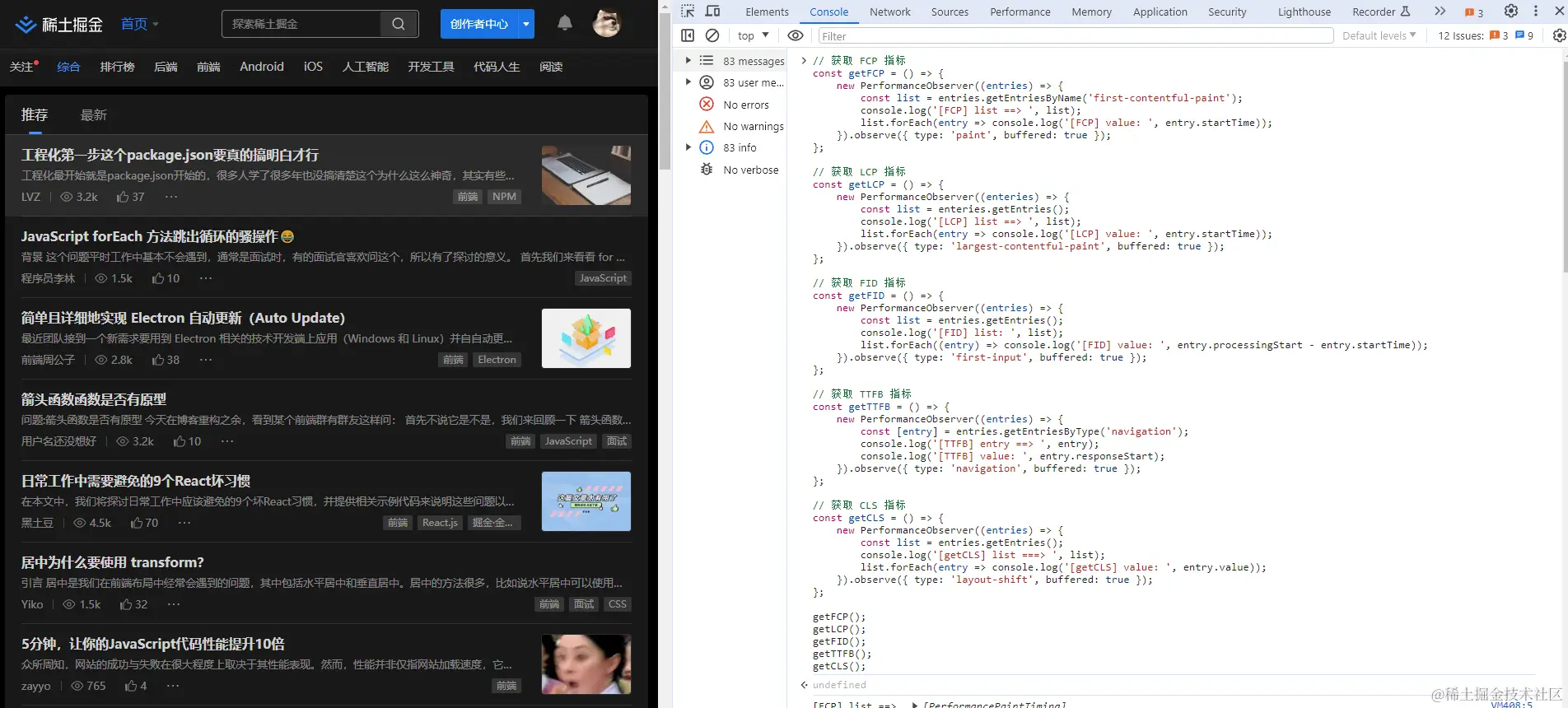Open the Android category
The height and width of the screenshot is (708, 1568).
pos(262,67)
